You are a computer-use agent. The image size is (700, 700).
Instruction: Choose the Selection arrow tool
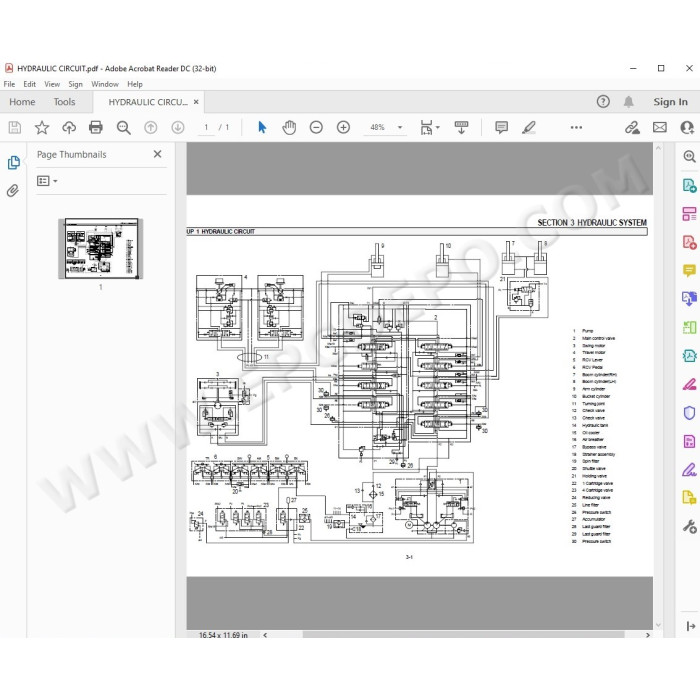pos(262,128)
